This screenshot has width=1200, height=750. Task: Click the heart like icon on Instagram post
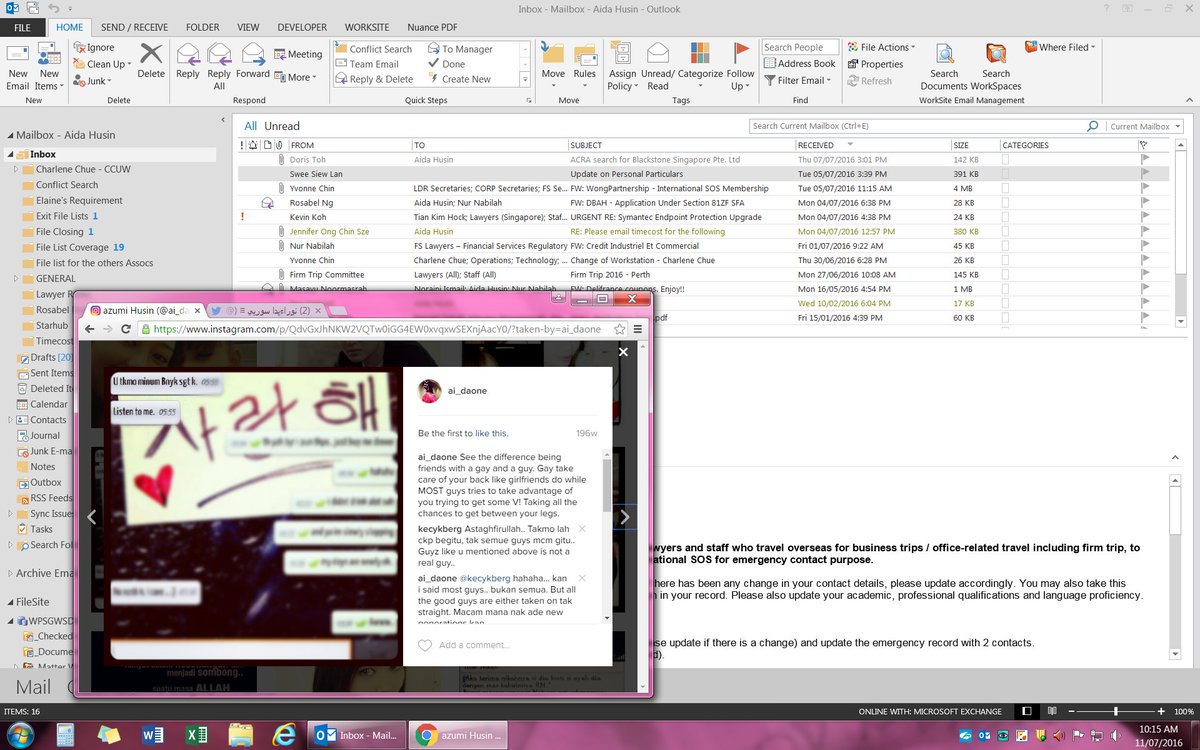point(425,645)
